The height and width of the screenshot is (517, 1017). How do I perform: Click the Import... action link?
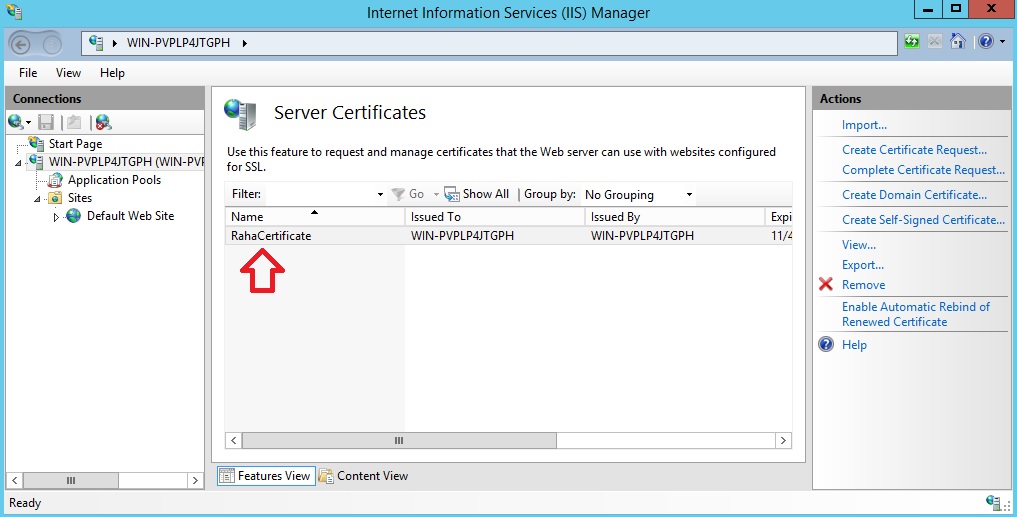pos(864,125)
